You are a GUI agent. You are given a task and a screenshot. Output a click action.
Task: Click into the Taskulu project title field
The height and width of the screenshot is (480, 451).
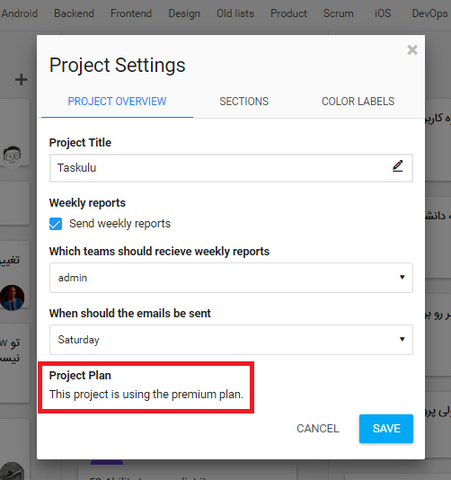(x=231, y=168)
